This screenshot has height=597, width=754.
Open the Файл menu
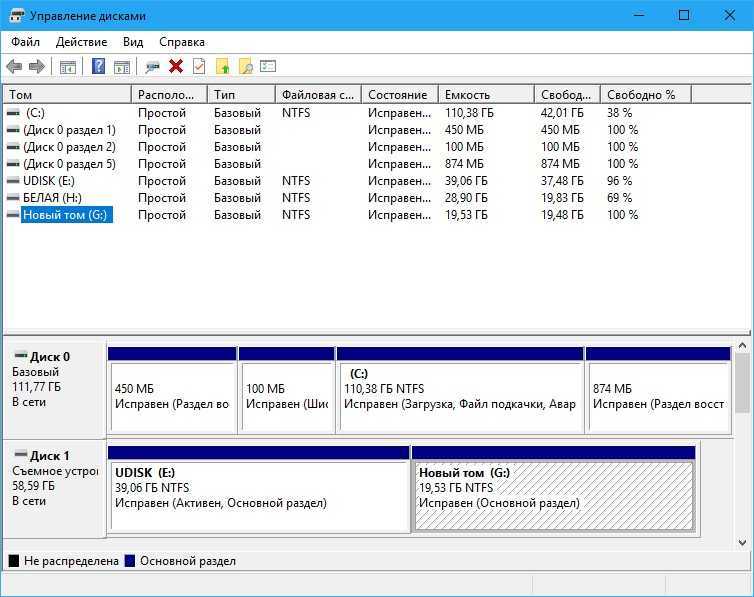[25, 42]
